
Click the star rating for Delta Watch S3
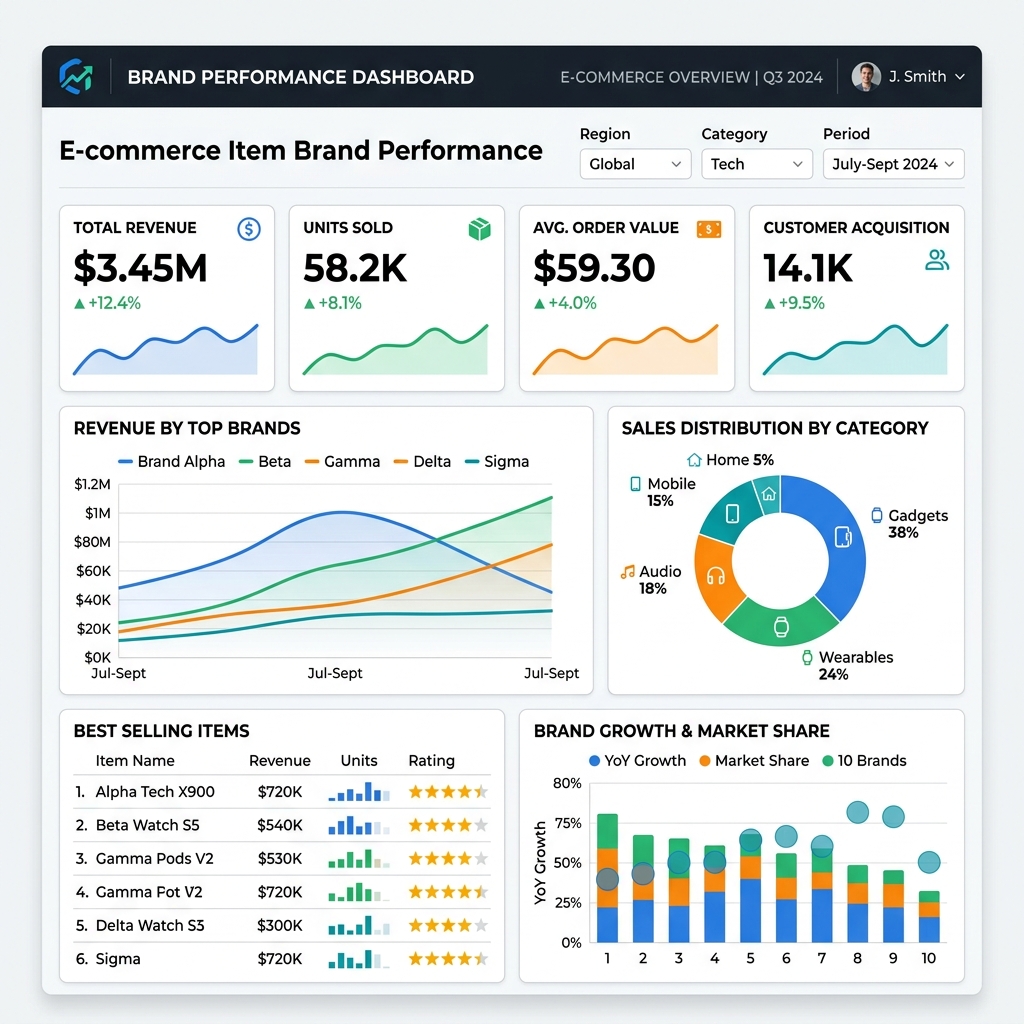coord(448,925)
